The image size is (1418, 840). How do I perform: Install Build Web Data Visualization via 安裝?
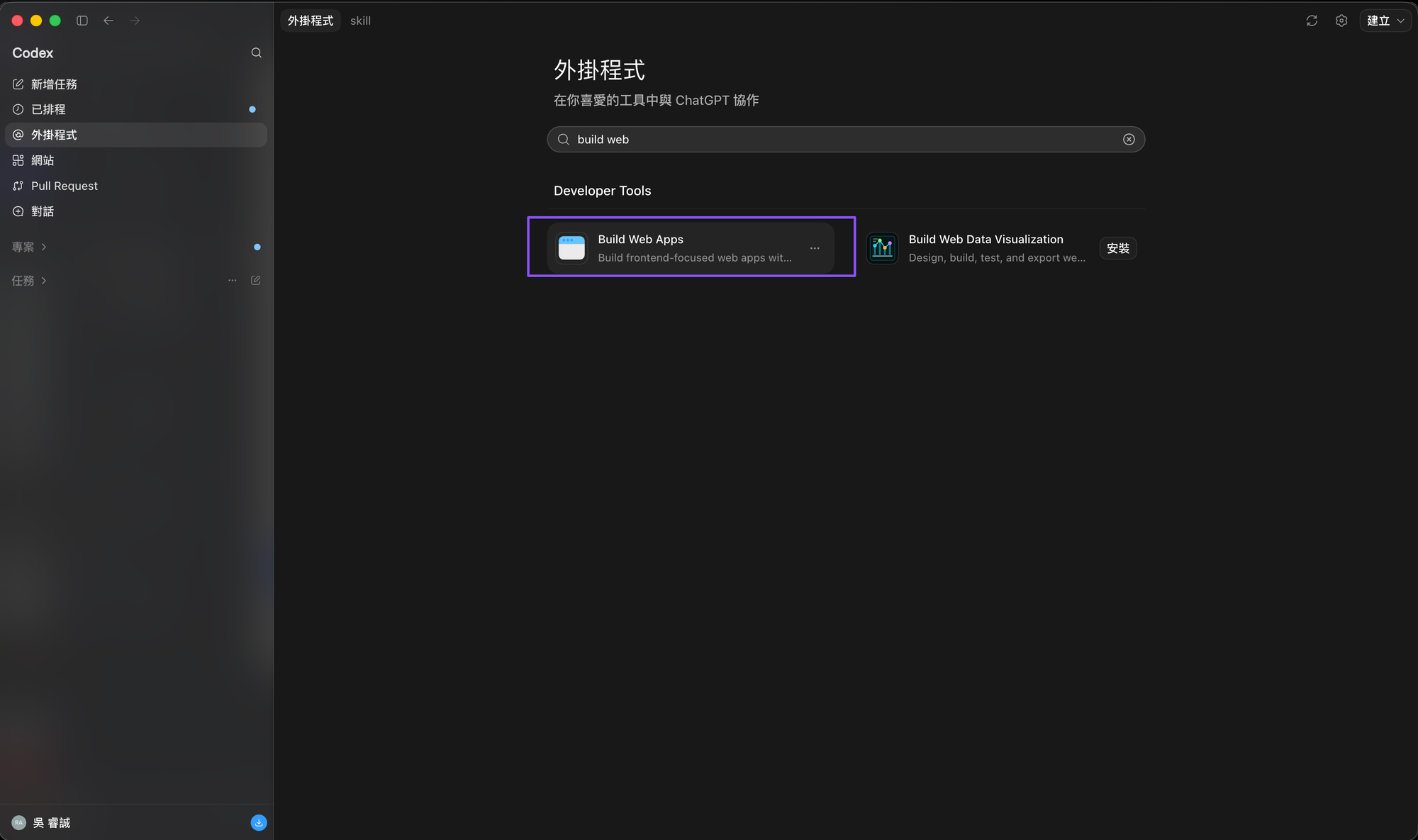click(1118, 248)
